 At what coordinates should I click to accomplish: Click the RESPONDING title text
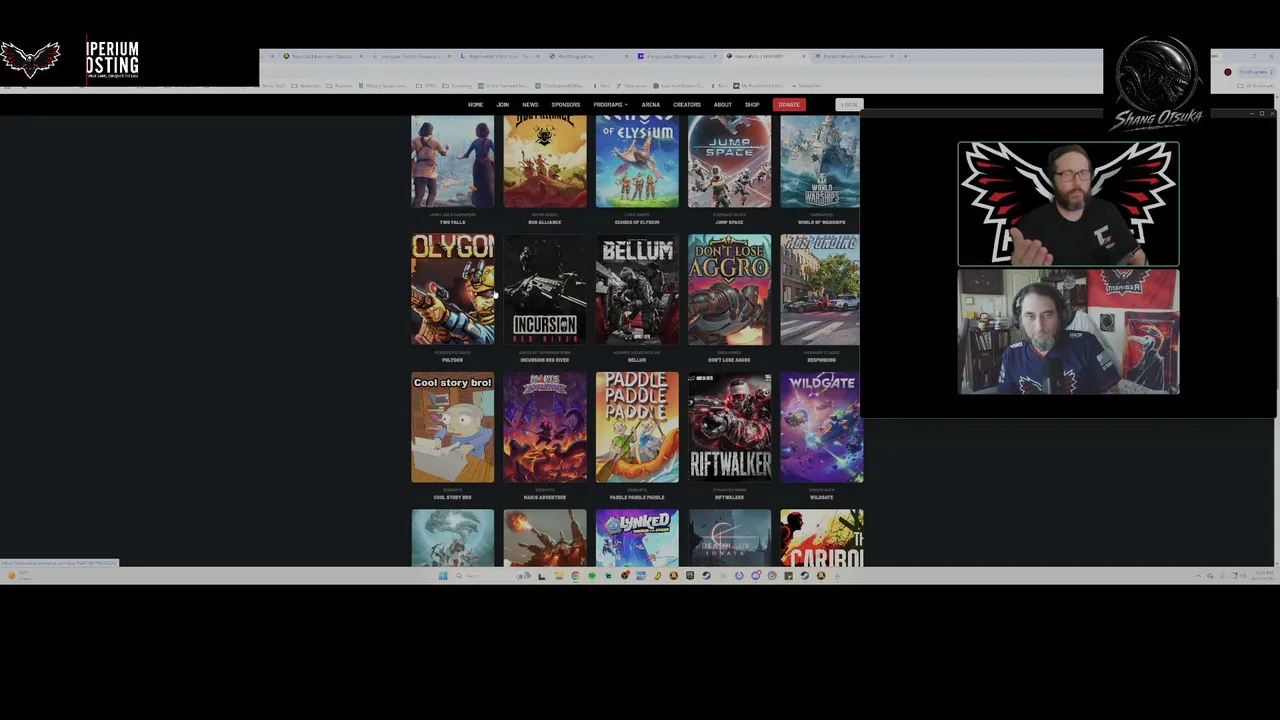tap(821, 360)
